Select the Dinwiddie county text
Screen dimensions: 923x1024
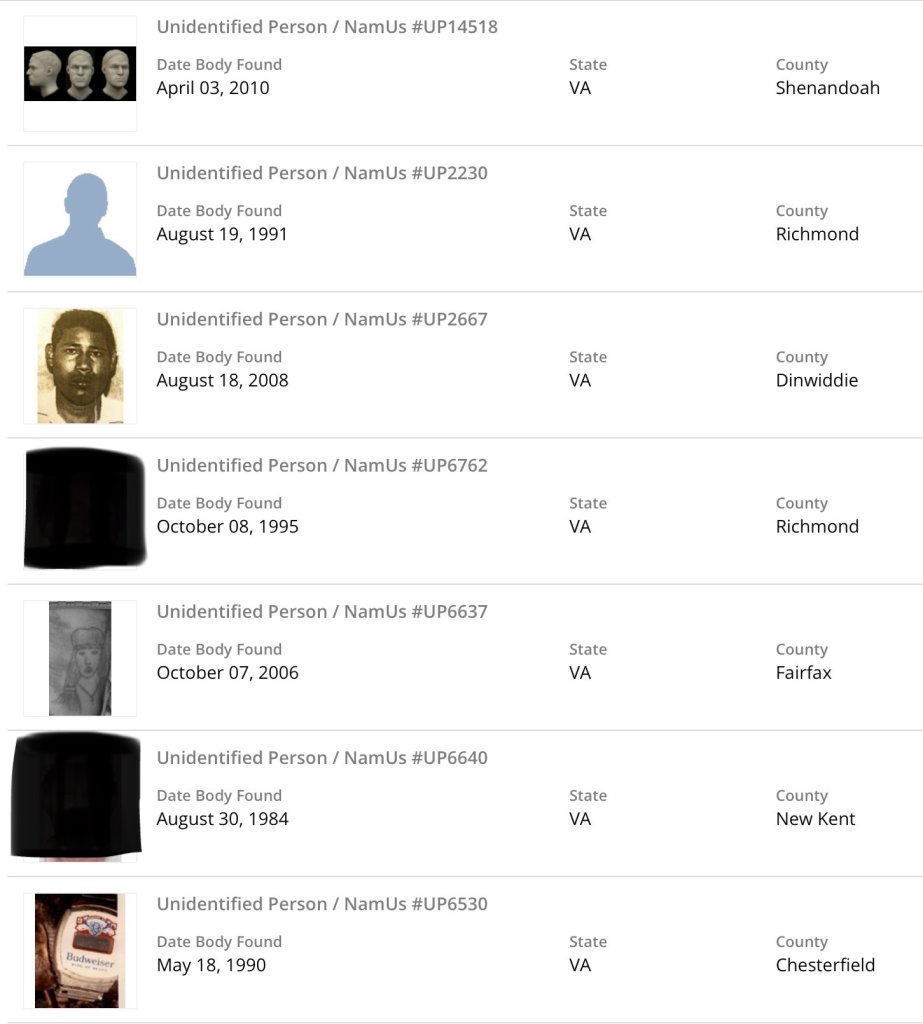point(816,380)
